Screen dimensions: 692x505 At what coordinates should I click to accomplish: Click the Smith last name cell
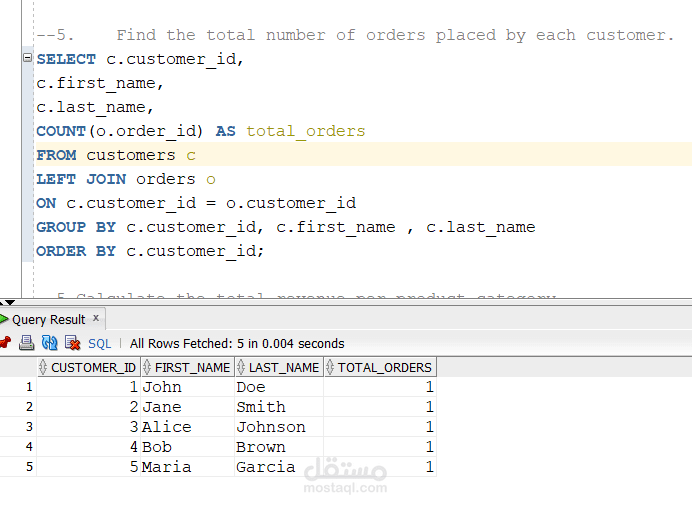(x=261, y=407)
